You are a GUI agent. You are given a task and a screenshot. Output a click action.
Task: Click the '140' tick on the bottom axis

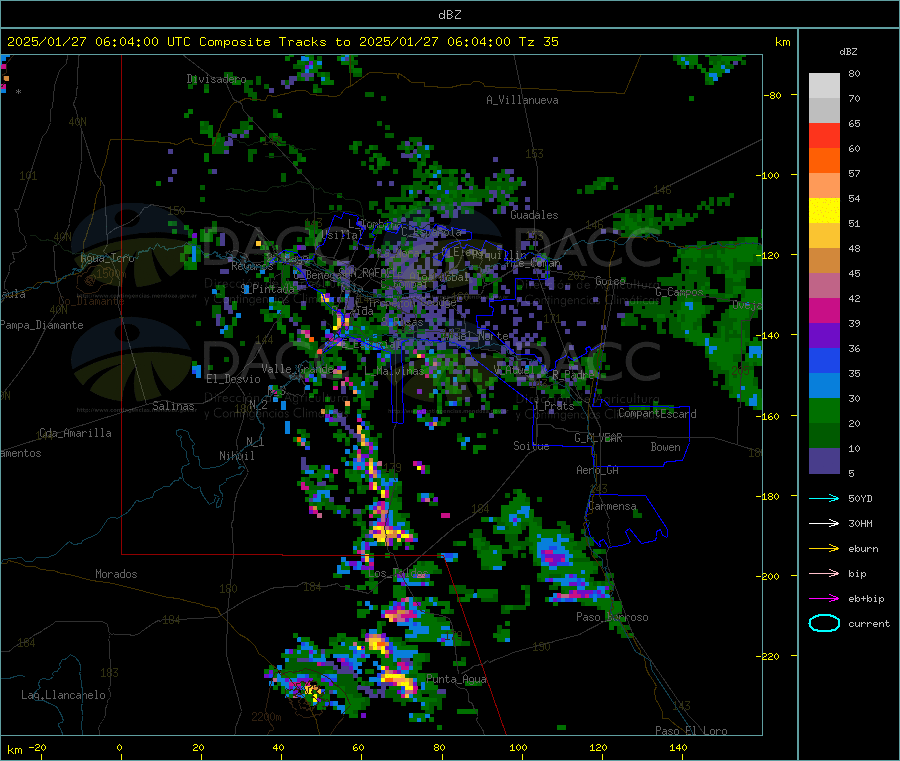(x=678, y=747)
